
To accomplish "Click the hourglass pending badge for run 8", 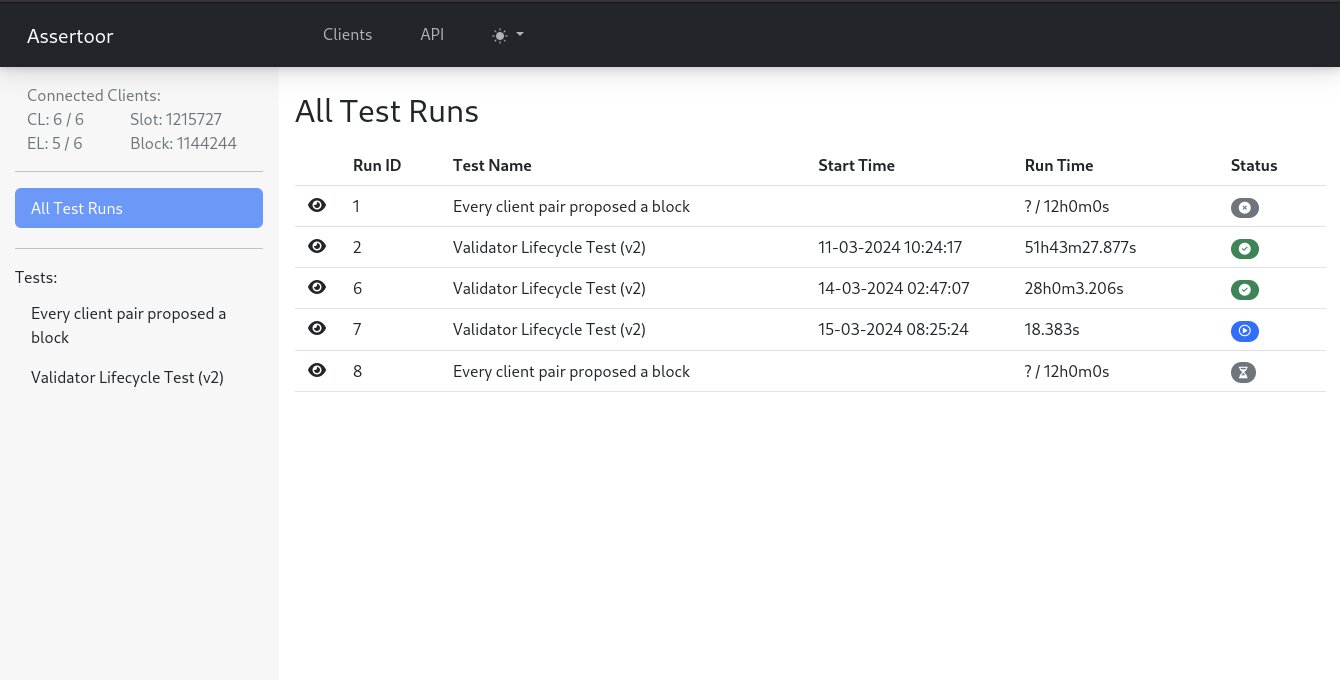I will point(1243,372).
